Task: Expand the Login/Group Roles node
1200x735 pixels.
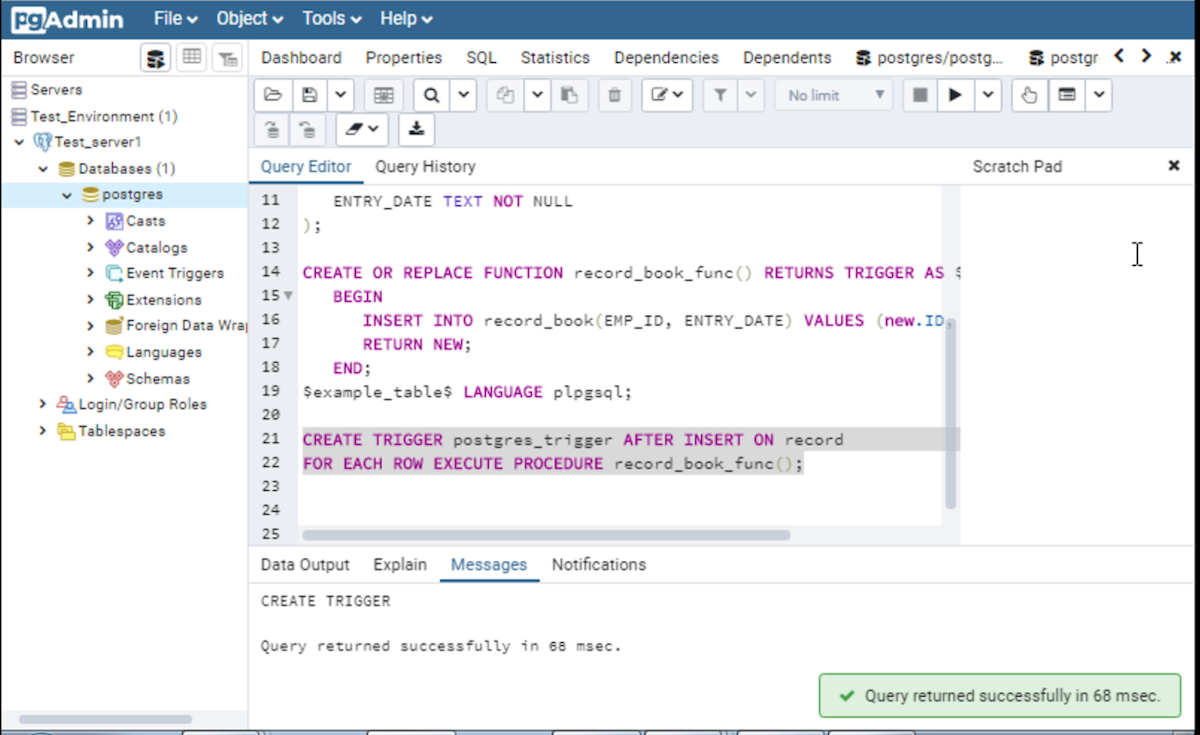Action: pos(43,404)
